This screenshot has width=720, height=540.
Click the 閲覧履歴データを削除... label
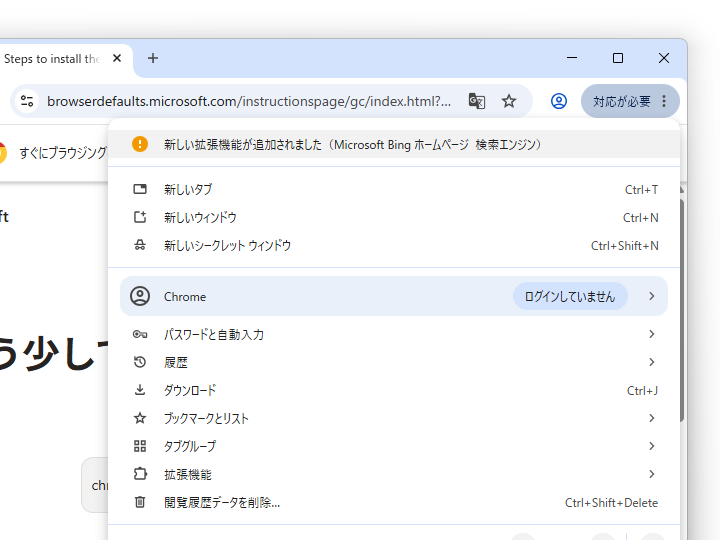[222, 503]
